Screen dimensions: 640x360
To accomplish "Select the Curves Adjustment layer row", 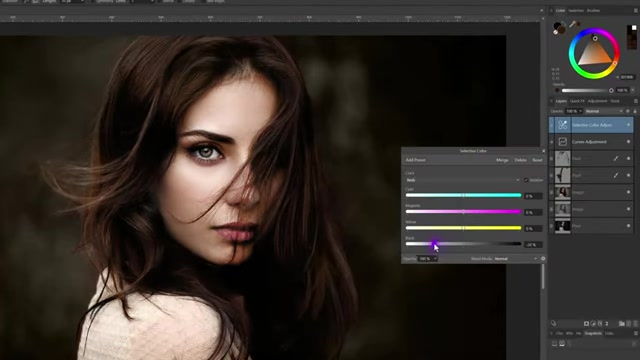I will click(x=591, y=142).
